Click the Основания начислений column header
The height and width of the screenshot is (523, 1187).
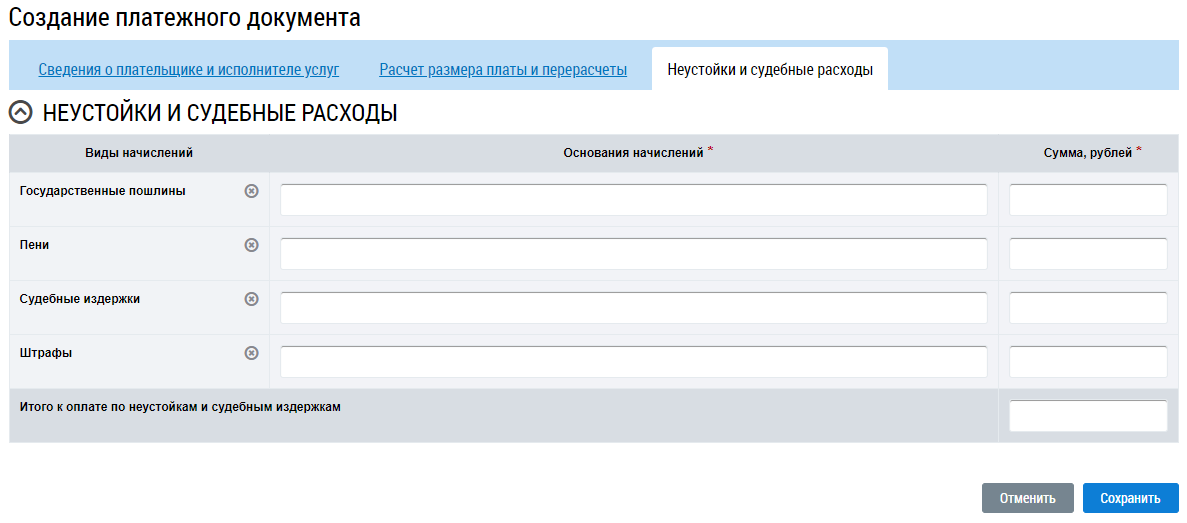tap(633, 153)
